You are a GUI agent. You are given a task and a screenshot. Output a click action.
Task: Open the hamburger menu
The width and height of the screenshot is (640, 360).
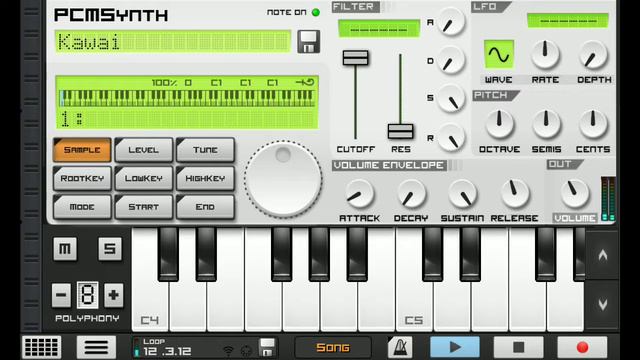pyautogui.click(x=96, y=347)
